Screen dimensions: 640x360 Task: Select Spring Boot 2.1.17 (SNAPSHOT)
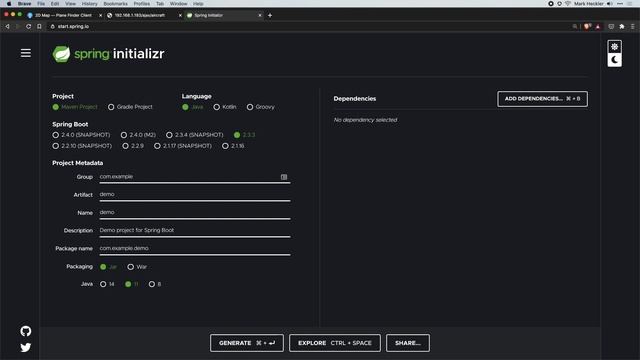click(x=157, y=146)
